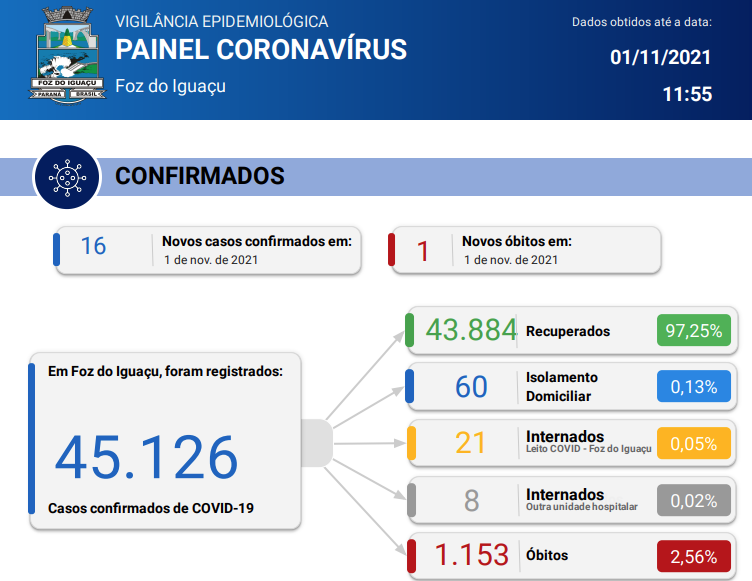The width and height of the screenshot is (752, 581).
Task: Click the date under Novos casos confirmados
Action: pos(211,260)
